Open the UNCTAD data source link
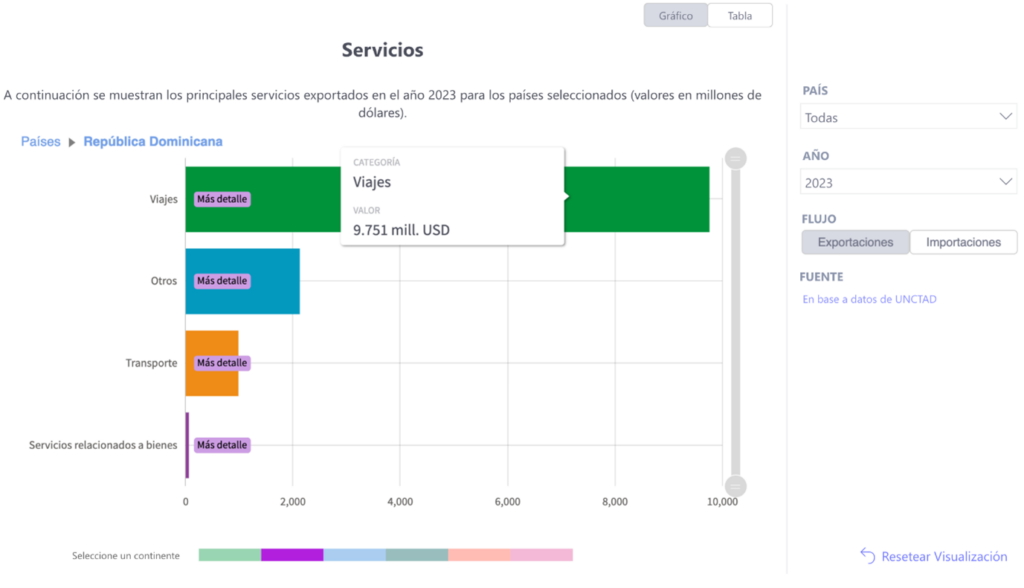 click(x=869, y=299)
